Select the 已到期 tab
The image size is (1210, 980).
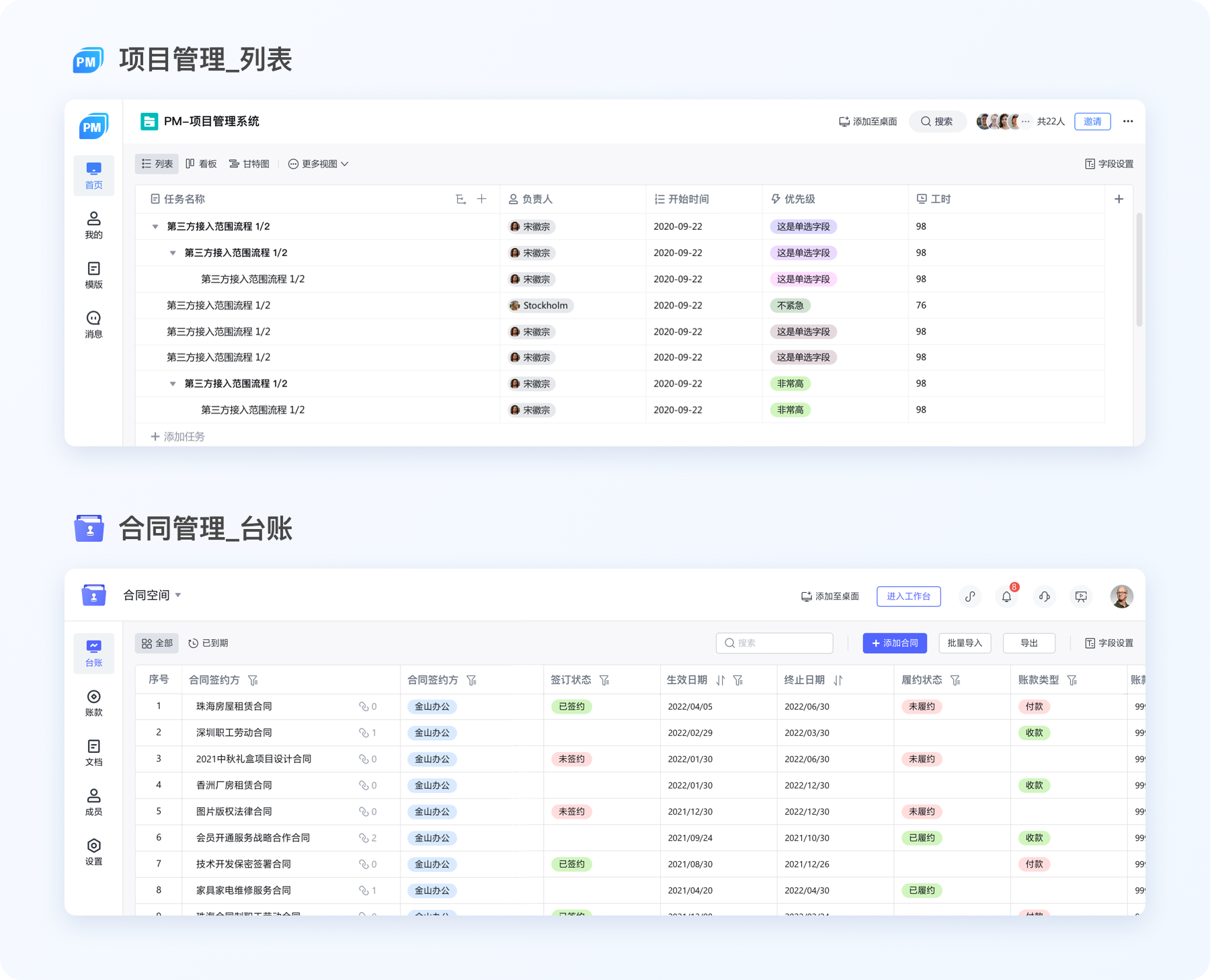(x=208, y=643)
